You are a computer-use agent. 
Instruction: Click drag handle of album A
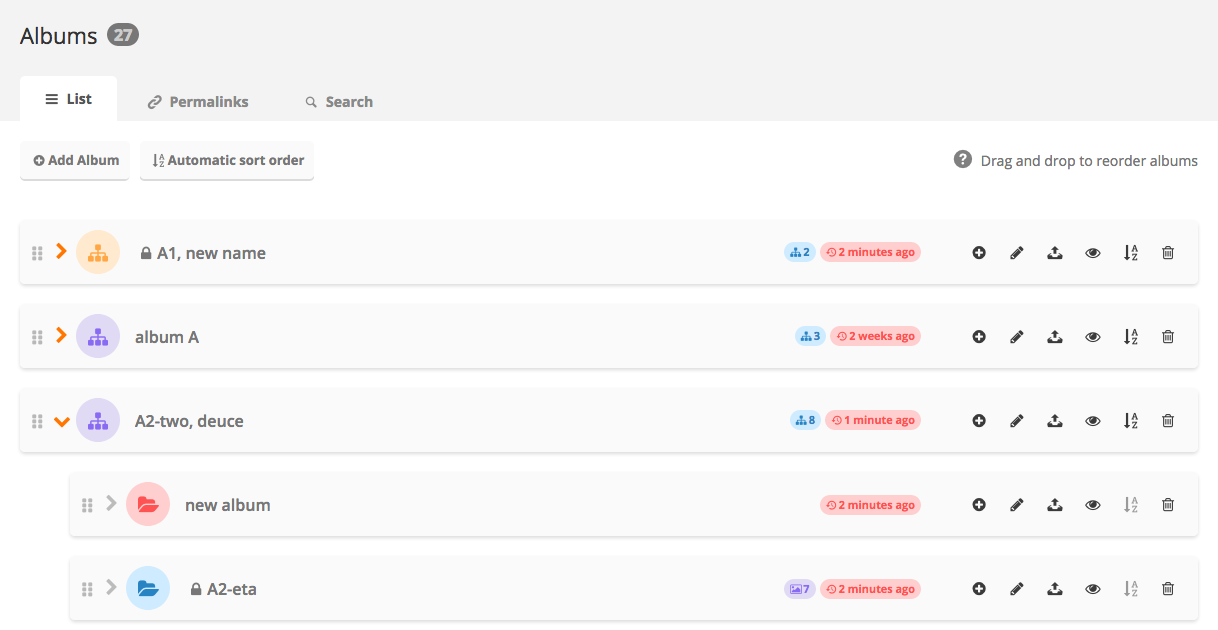tap(37, 337)
